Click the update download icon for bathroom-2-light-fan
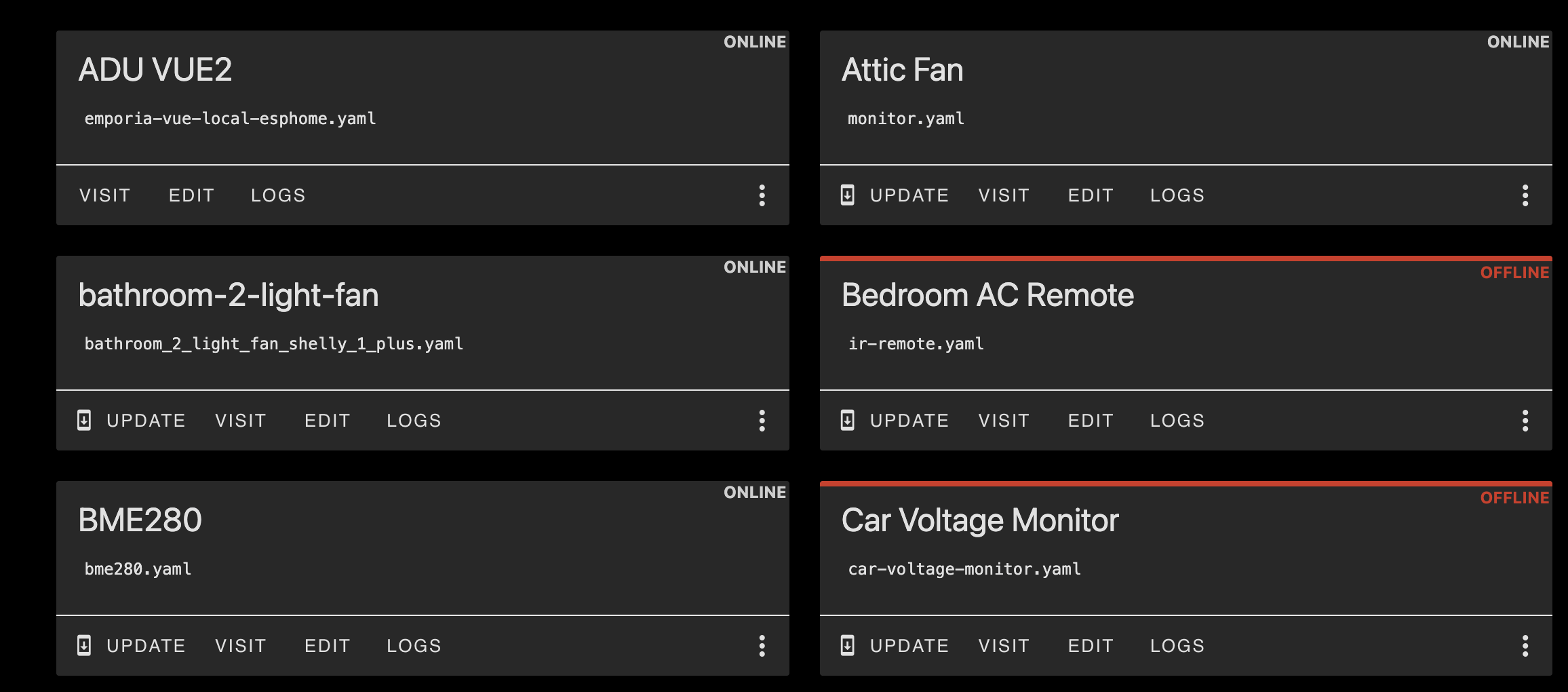Screen dimensions: 1568x692 click(84, 420)
